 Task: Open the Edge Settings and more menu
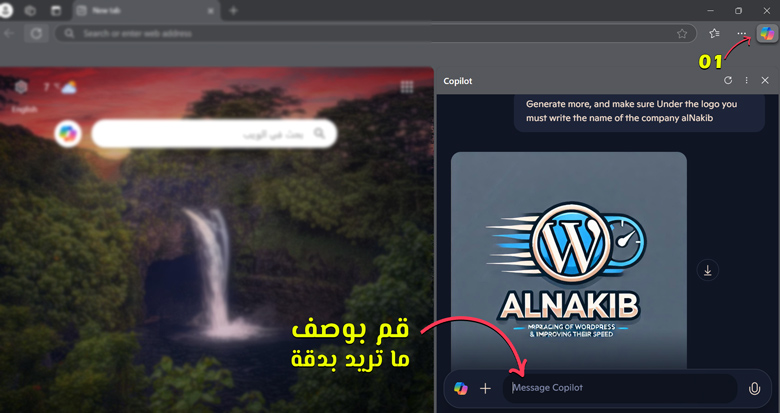[x=741, y=34]
